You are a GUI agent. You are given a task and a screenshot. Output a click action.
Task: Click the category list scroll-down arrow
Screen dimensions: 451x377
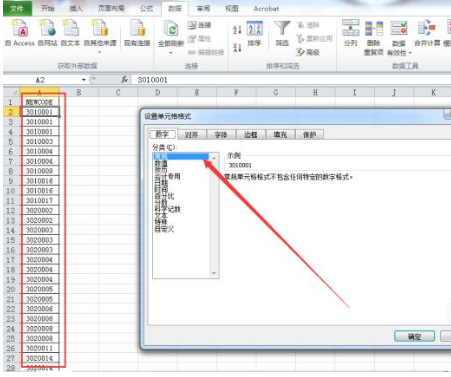[x=214, y=273]
